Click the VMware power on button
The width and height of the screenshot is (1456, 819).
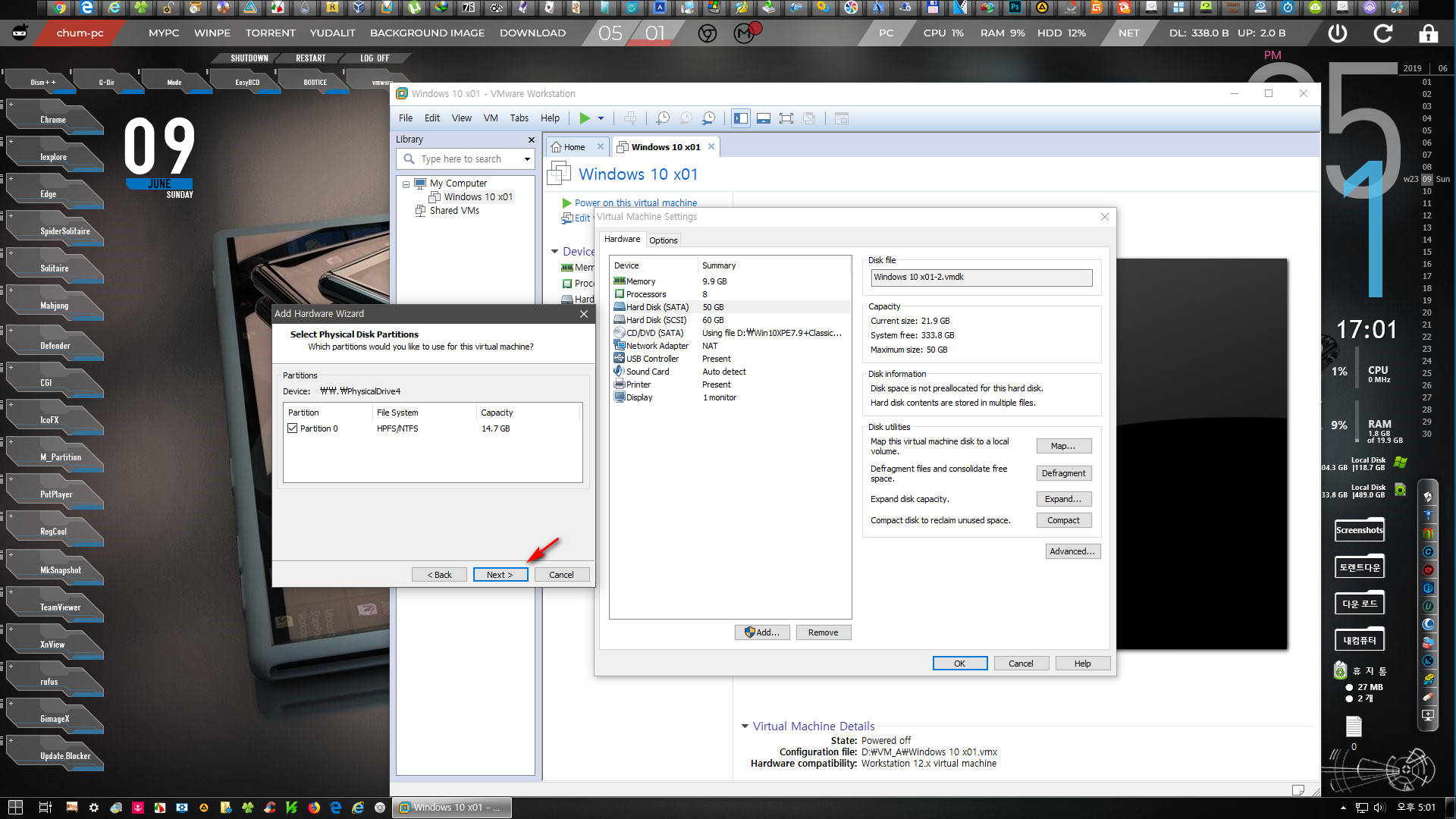(x=583, y=118)
